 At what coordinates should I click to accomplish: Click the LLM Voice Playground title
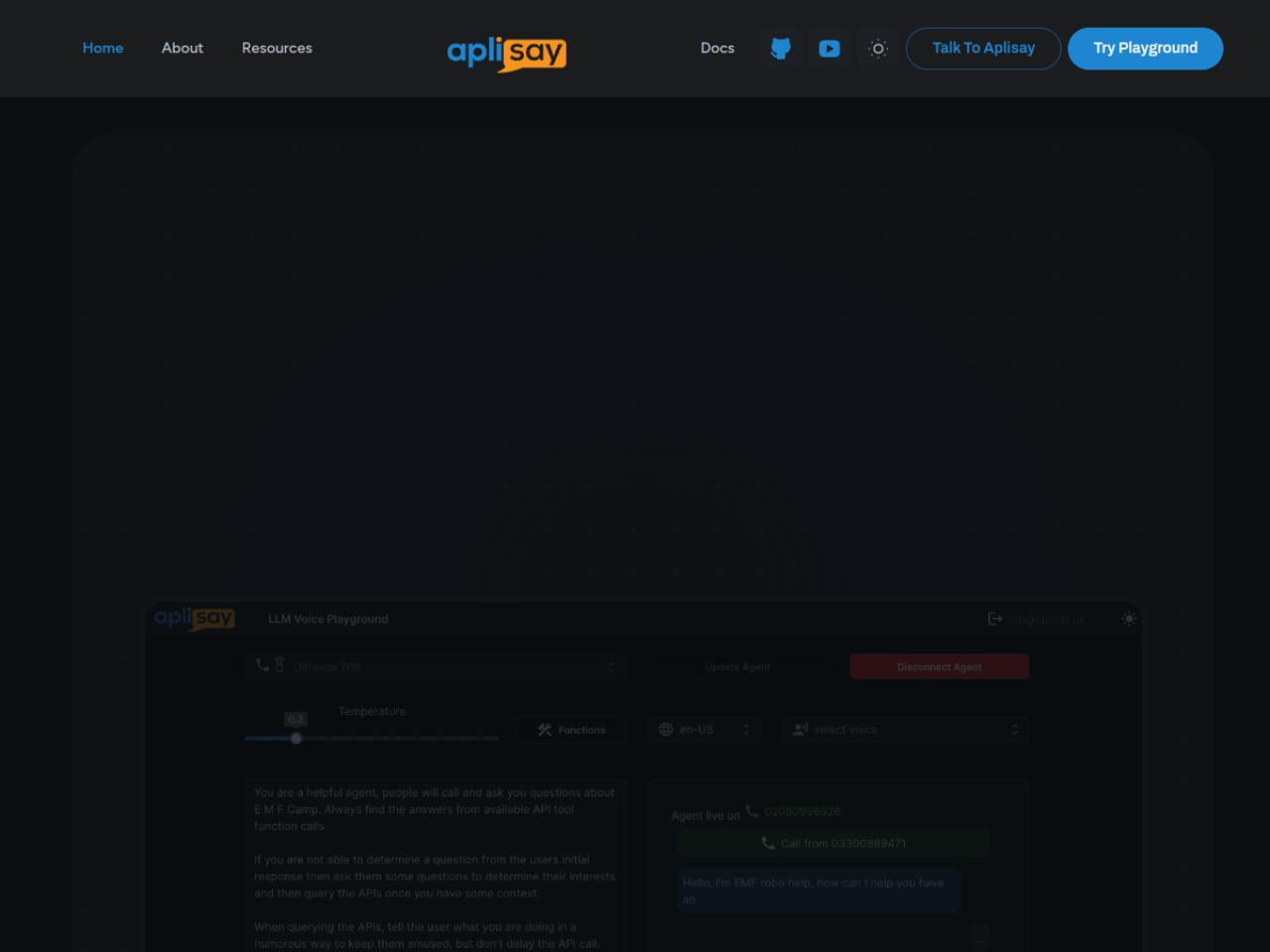328,619
